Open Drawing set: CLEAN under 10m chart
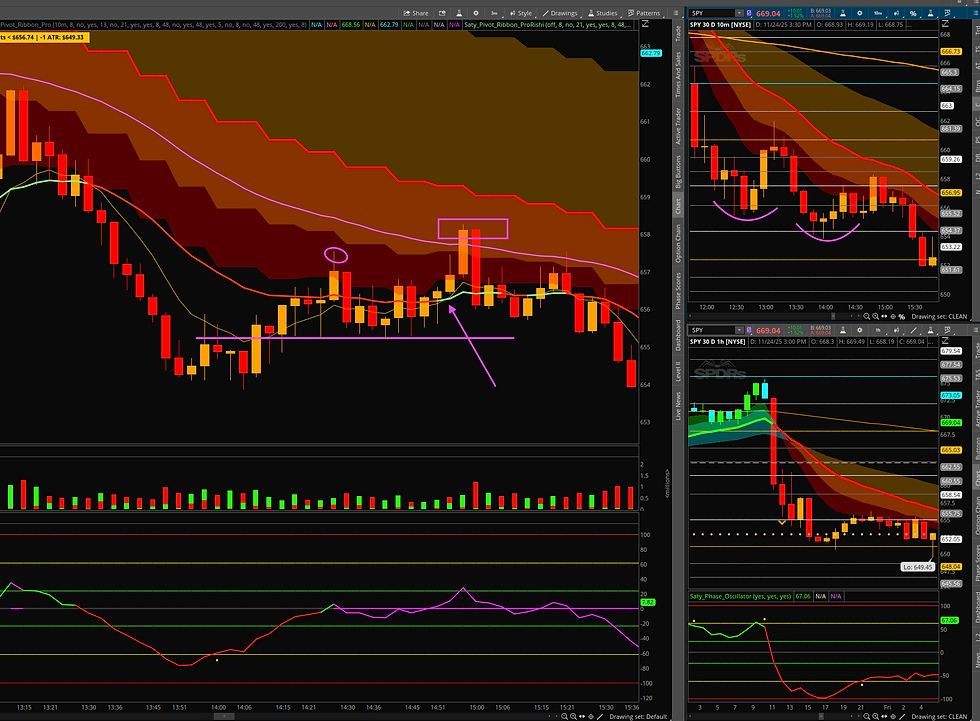Viewport: 980px width, 721px height. [x=939, y=316]
